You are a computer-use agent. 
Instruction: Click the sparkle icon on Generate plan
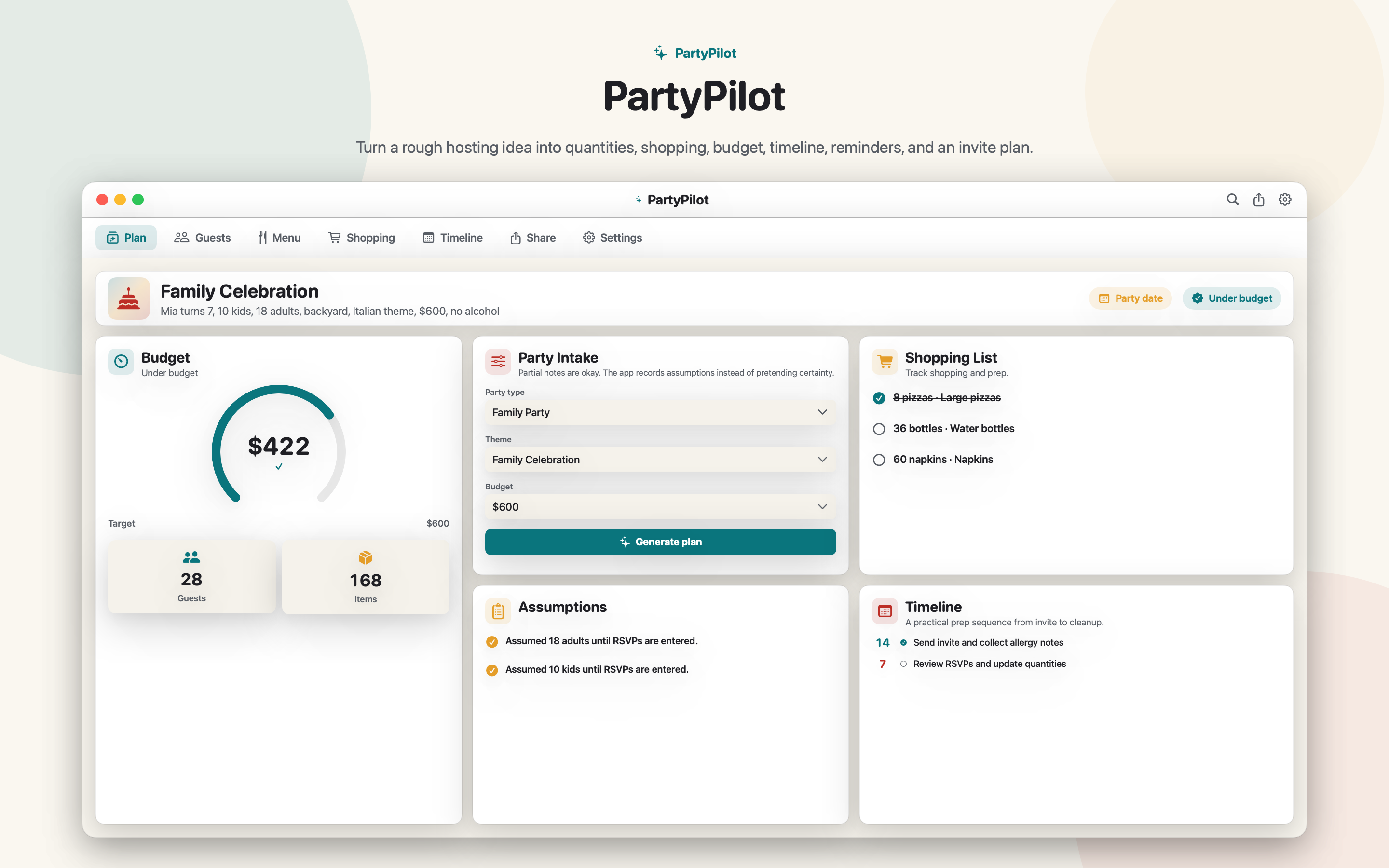coord(625,542)
